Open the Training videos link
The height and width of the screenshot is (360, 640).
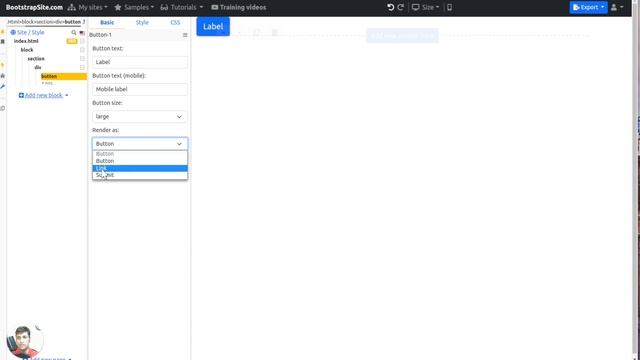click(x=239, y=7)
